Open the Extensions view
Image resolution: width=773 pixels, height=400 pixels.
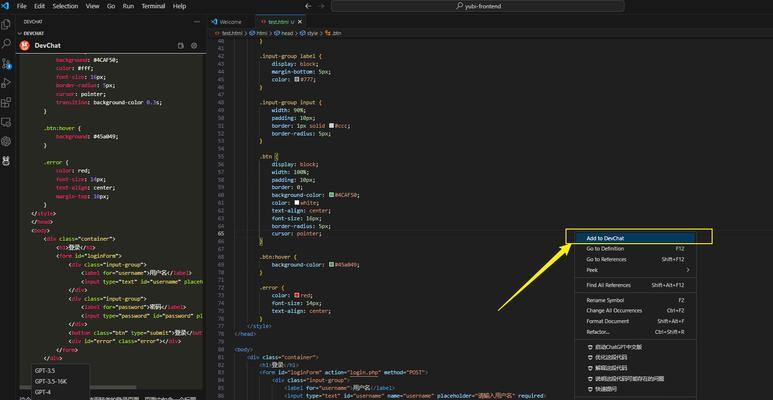point(6,103)
